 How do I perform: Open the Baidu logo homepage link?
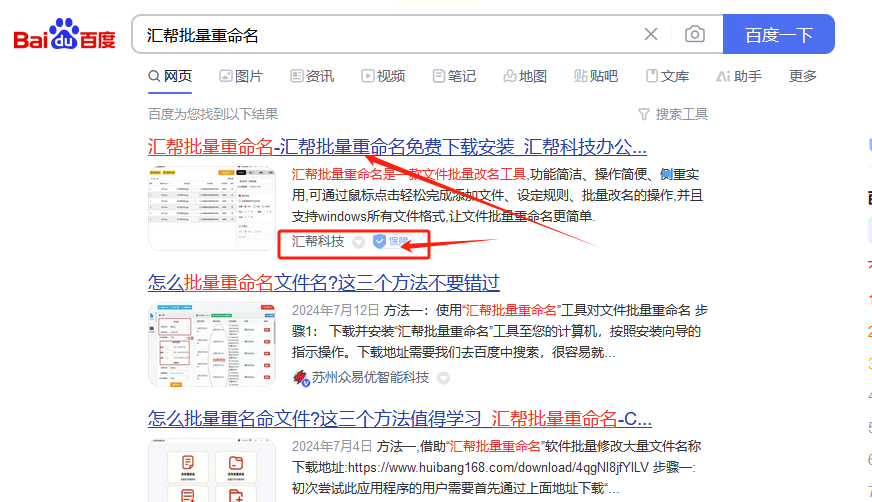click(65, 34)
